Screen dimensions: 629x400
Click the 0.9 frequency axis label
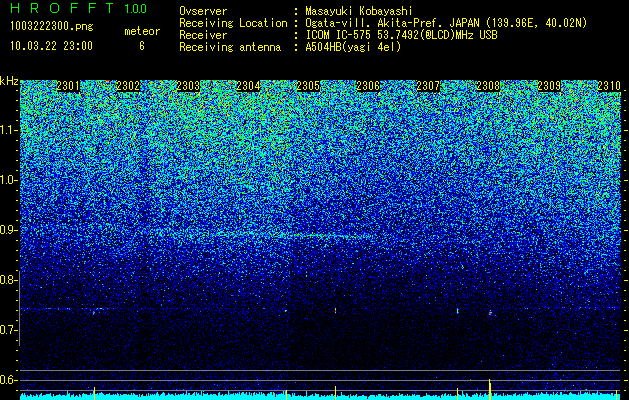[8, 230]
